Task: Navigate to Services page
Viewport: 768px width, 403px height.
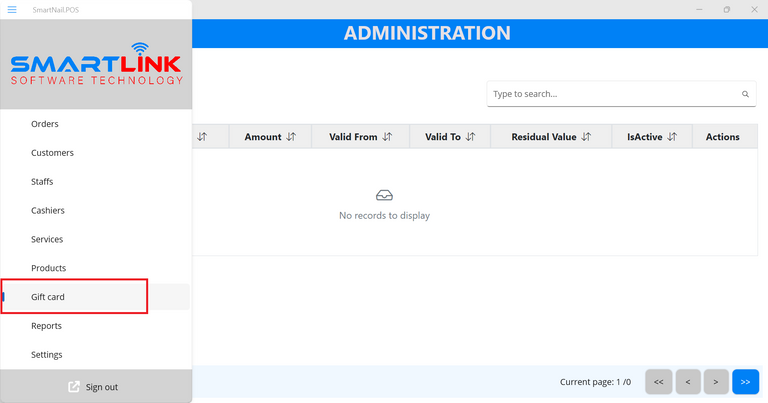Action: tap(47, 240)
